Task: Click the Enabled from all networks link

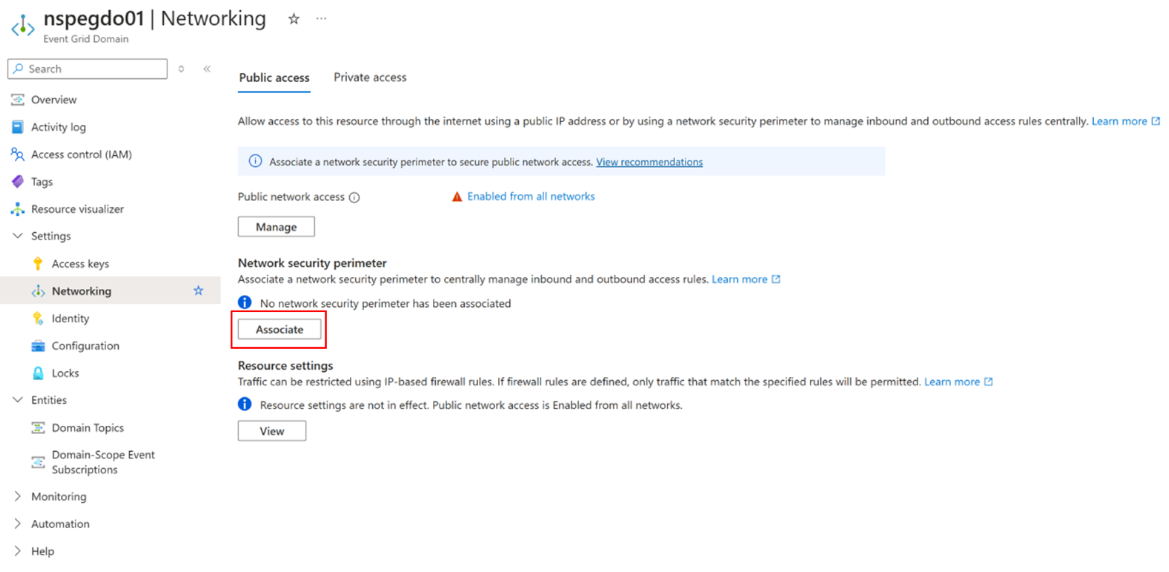Action: pyautogui.click(x=531, y=196)
